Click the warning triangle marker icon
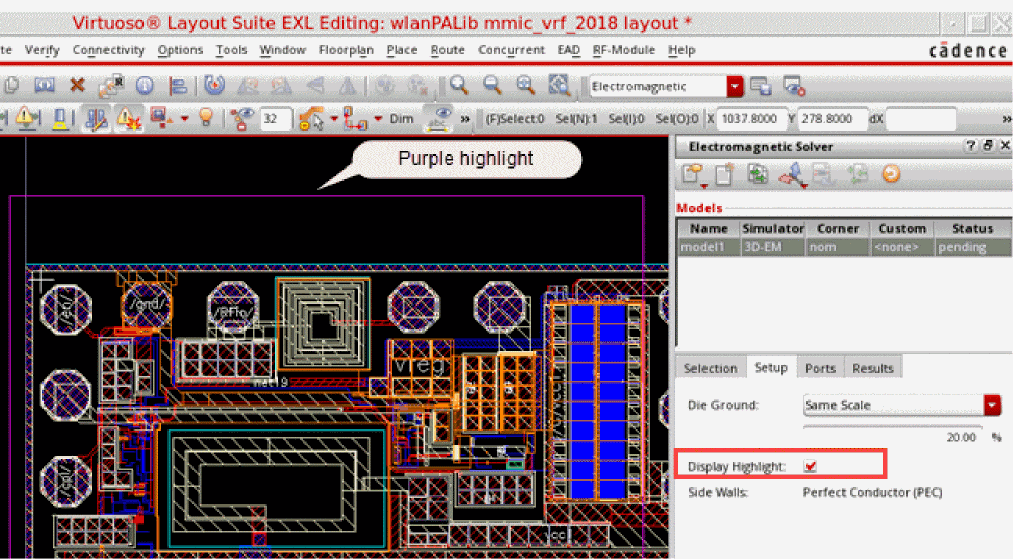Viewport: 1013px width, 559px height. coord(26,118)
